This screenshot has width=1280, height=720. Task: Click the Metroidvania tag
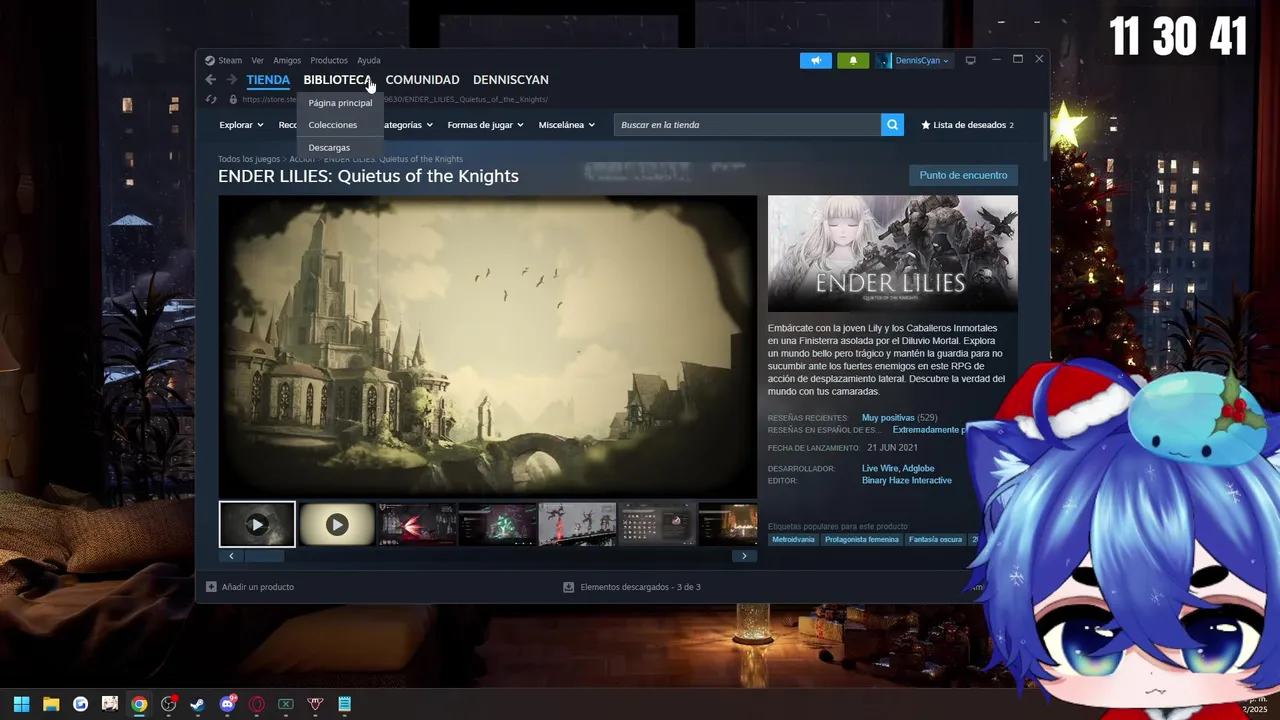click(793, 539)
